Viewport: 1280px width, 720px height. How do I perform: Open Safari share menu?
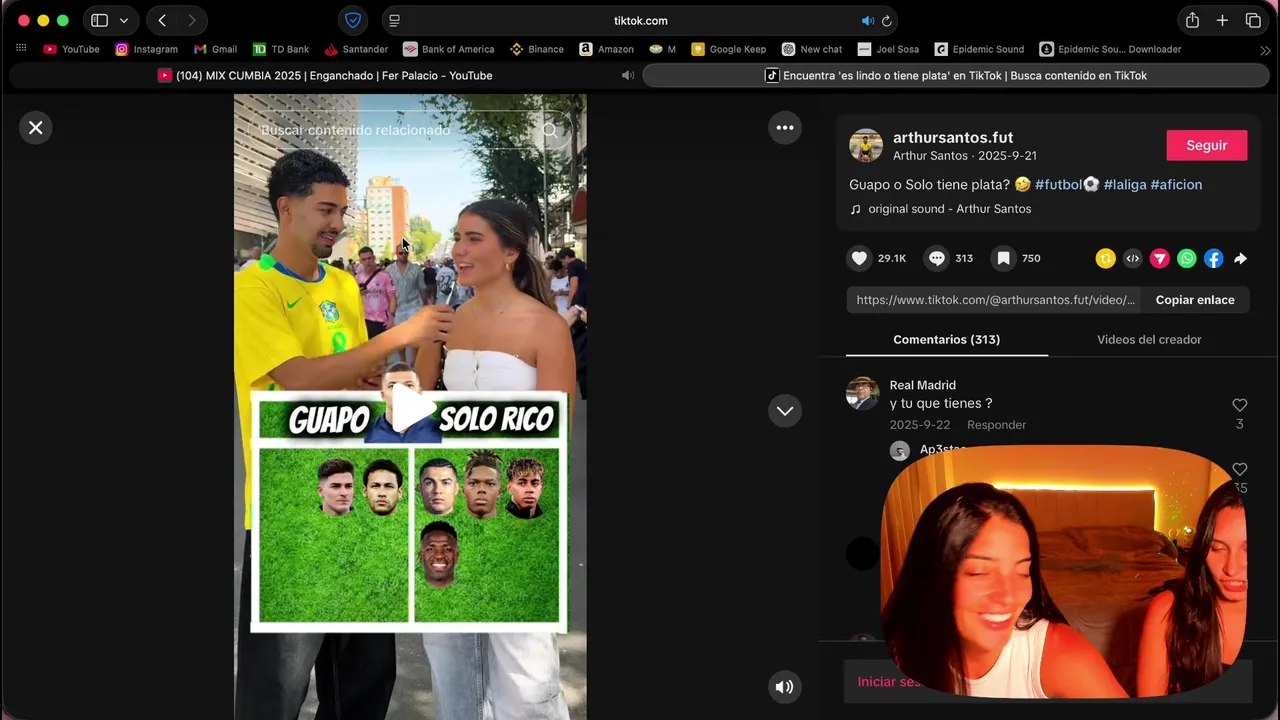click(x=1192, y=20)
